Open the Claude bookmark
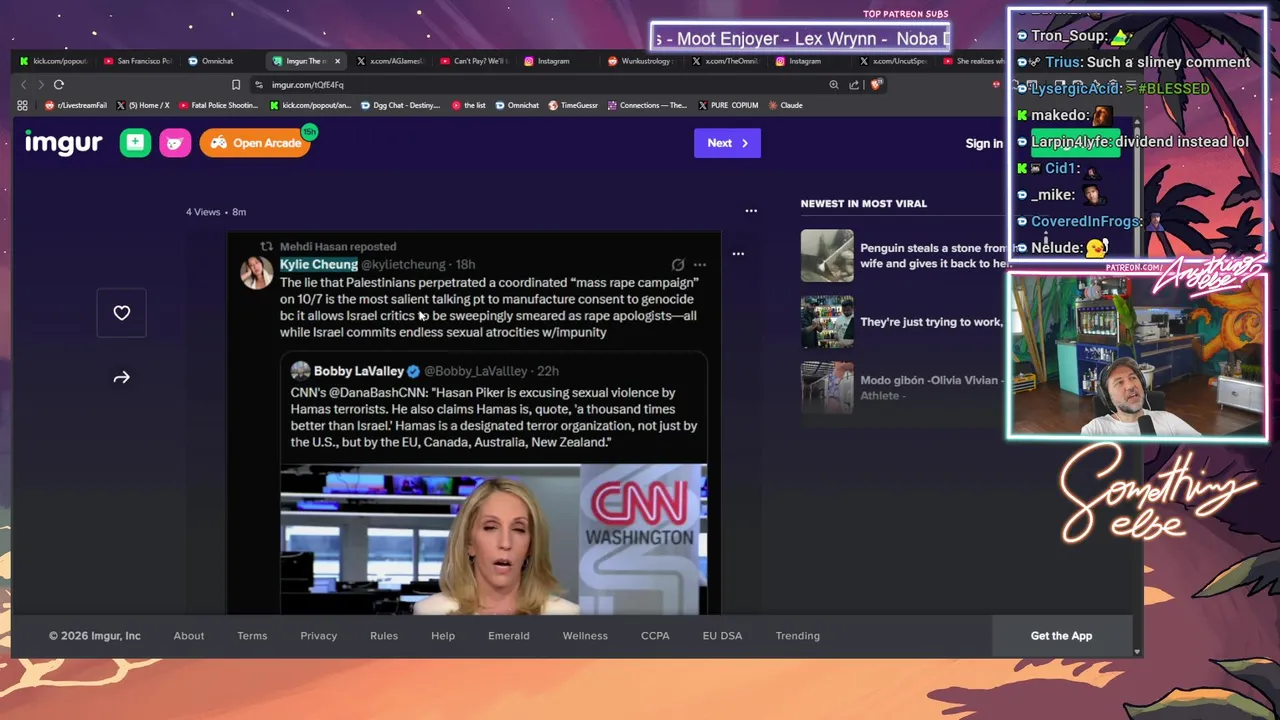 click(785, 105)
